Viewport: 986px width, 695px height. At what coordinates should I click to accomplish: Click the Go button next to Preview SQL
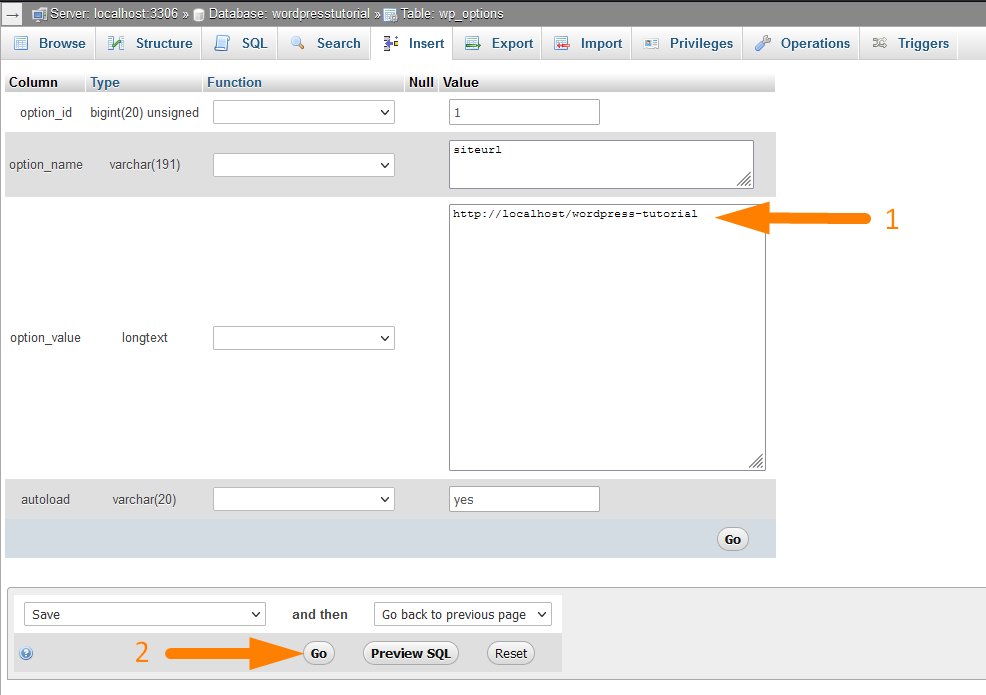tap(319, 653)
